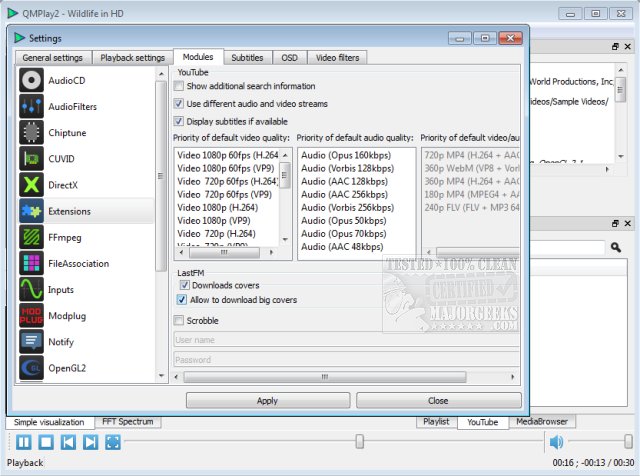Open the Chiptune module icon

click(x=31, y=133)
